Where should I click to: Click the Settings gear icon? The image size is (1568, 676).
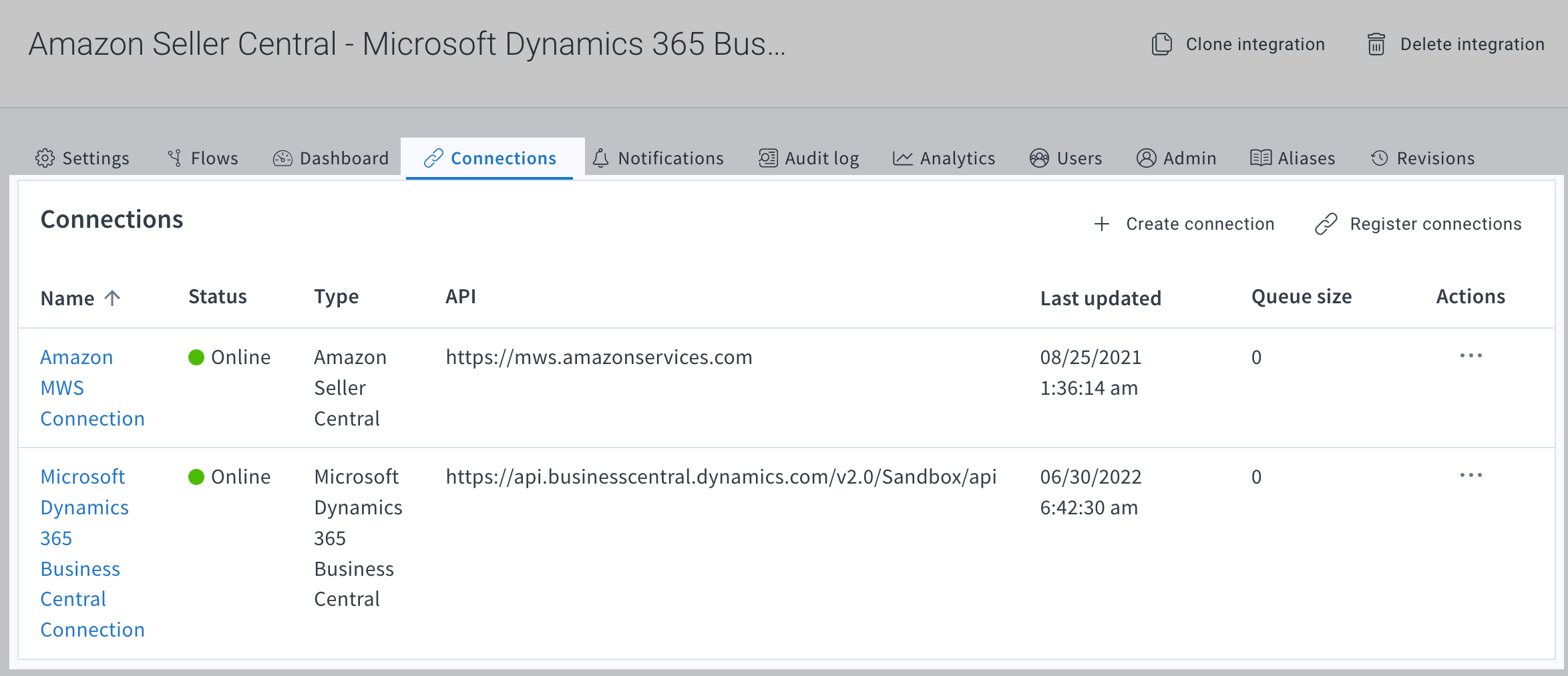click(45, 158)
